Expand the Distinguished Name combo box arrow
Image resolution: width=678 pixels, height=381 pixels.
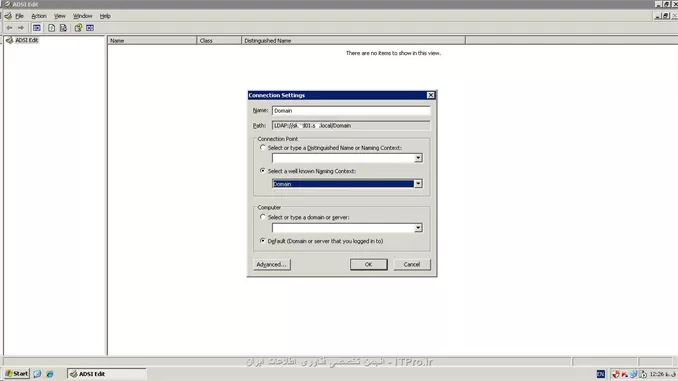[x=418, y=158]
